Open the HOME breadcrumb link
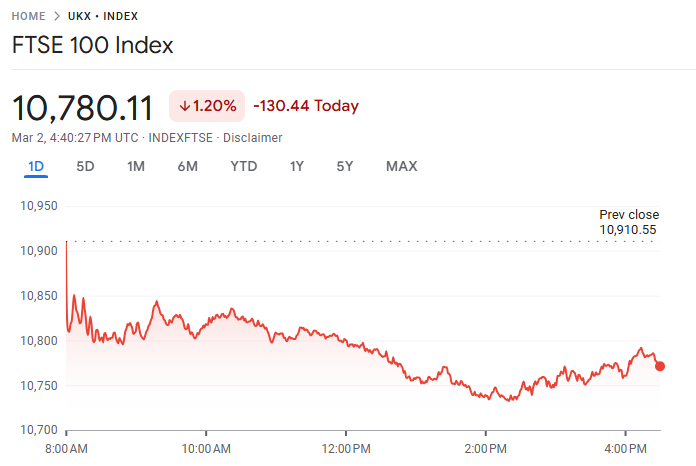696x466 pixels. pos(28,16)
